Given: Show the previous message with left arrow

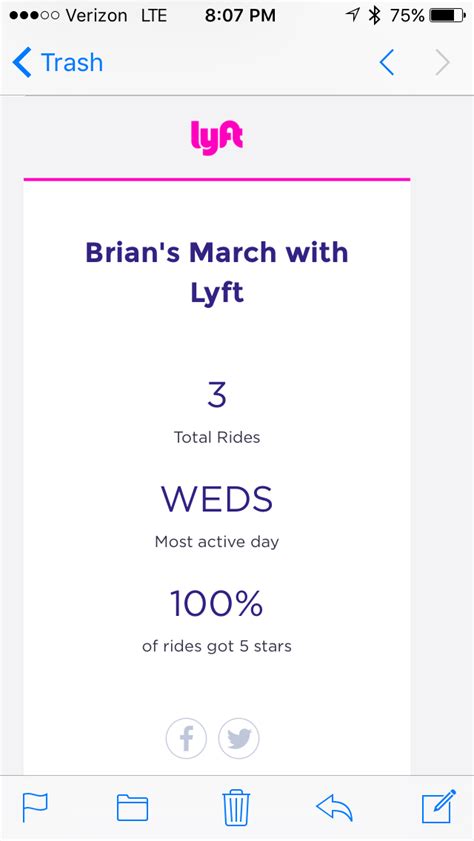Looking at the screenshot, I should click(x=387, y=63).
